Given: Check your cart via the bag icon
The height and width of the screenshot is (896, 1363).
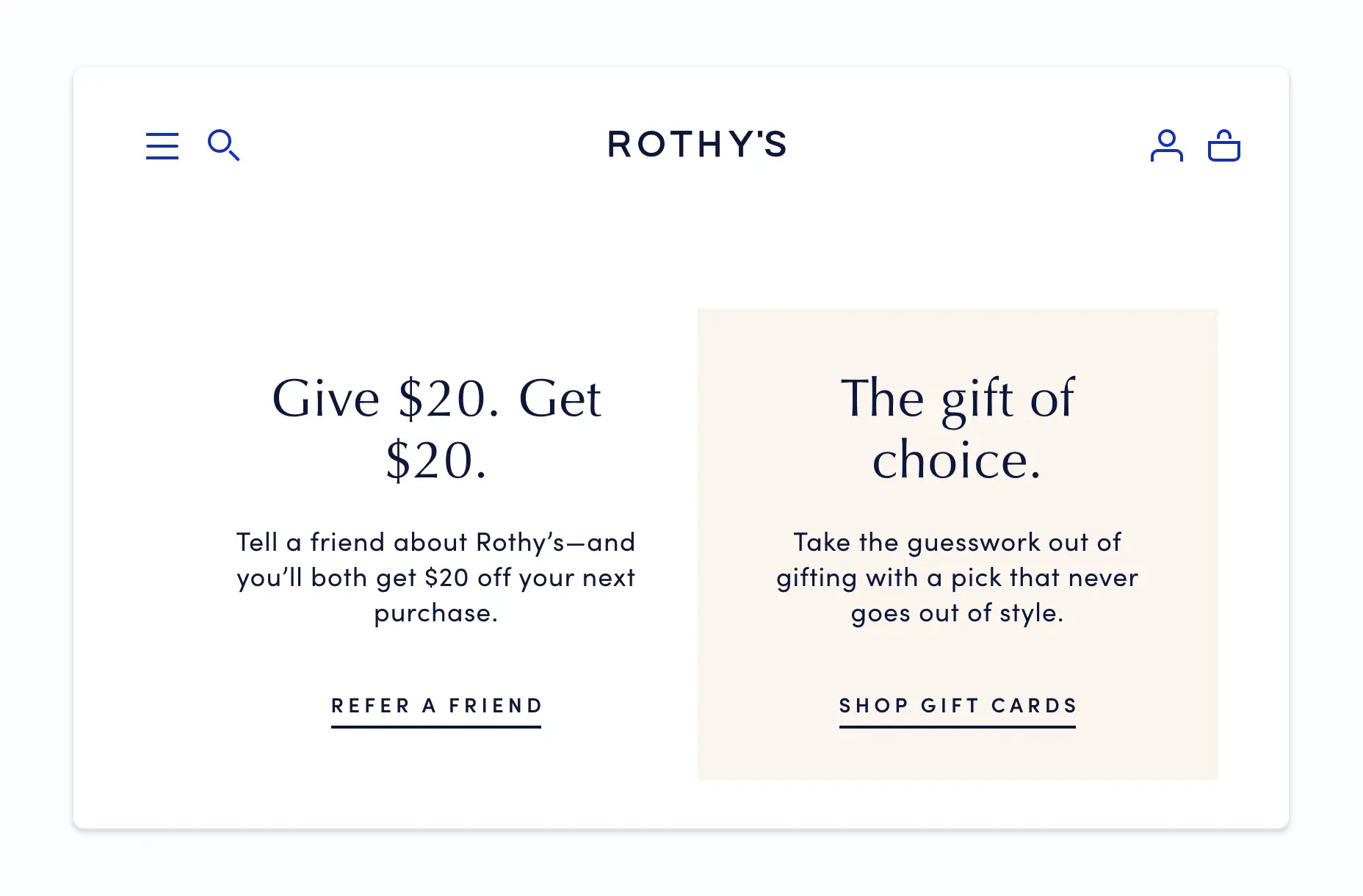Looking at the screenshot, I should pyautogui.click(x=1225, y=146).
